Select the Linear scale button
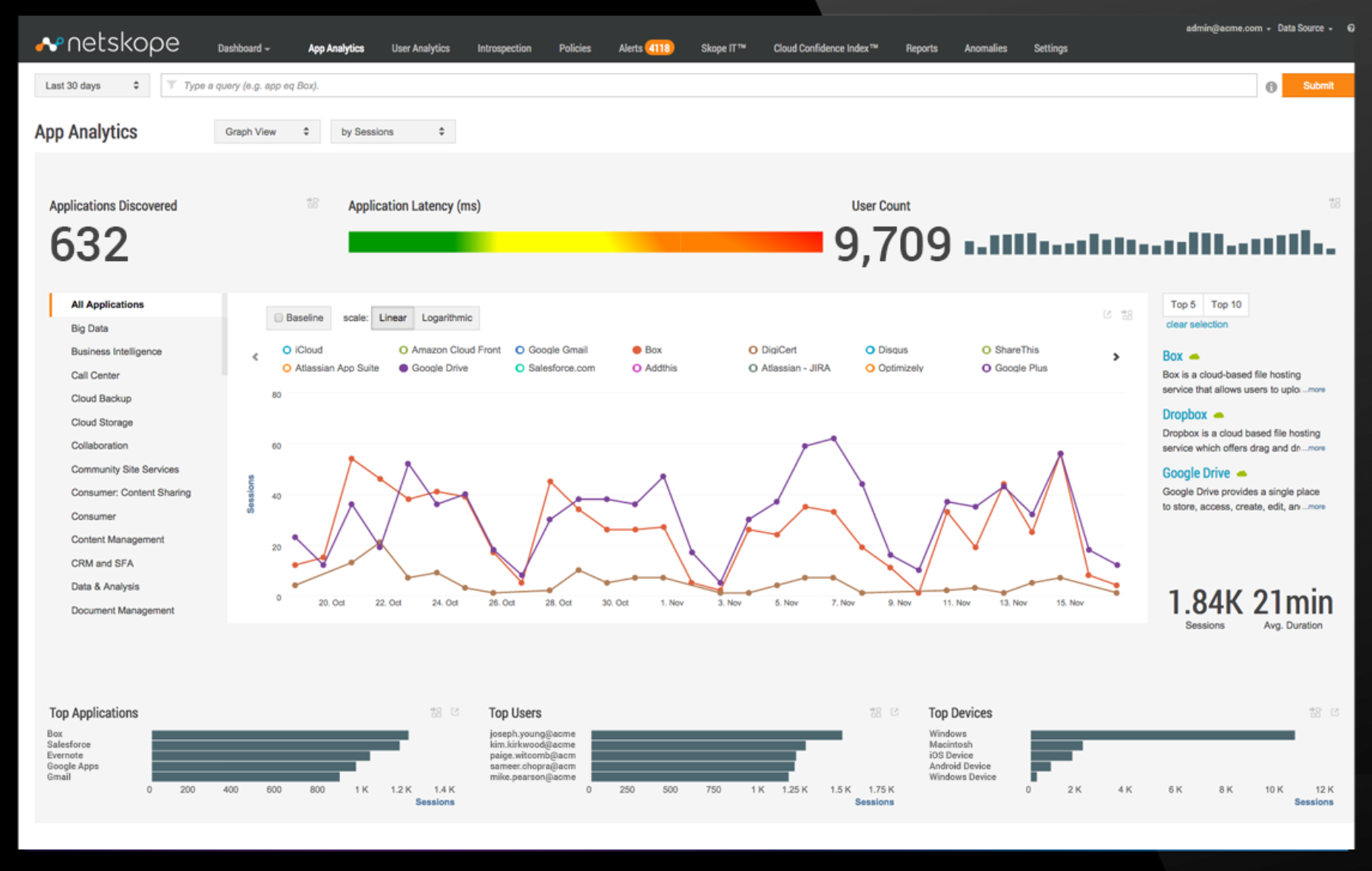1372x871 pixels. pyautogui.click(x=392, y=318)
